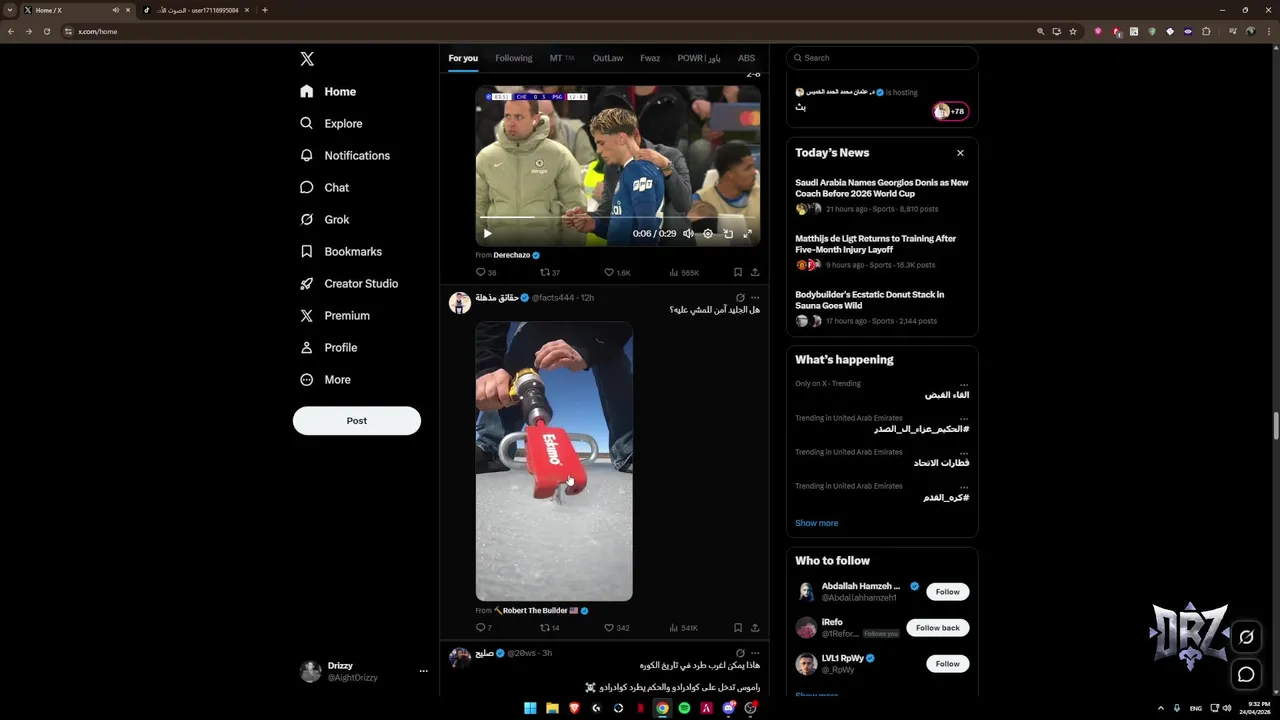Open Grok from the sidebar
Screen dimensions: 1280x720
tap(324, 219)
